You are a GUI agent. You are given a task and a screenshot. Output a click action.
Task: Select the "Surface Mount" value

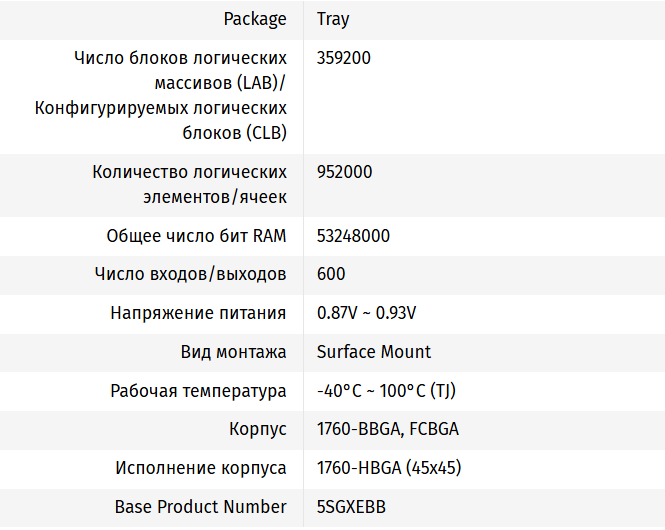[x=374, y=352]
